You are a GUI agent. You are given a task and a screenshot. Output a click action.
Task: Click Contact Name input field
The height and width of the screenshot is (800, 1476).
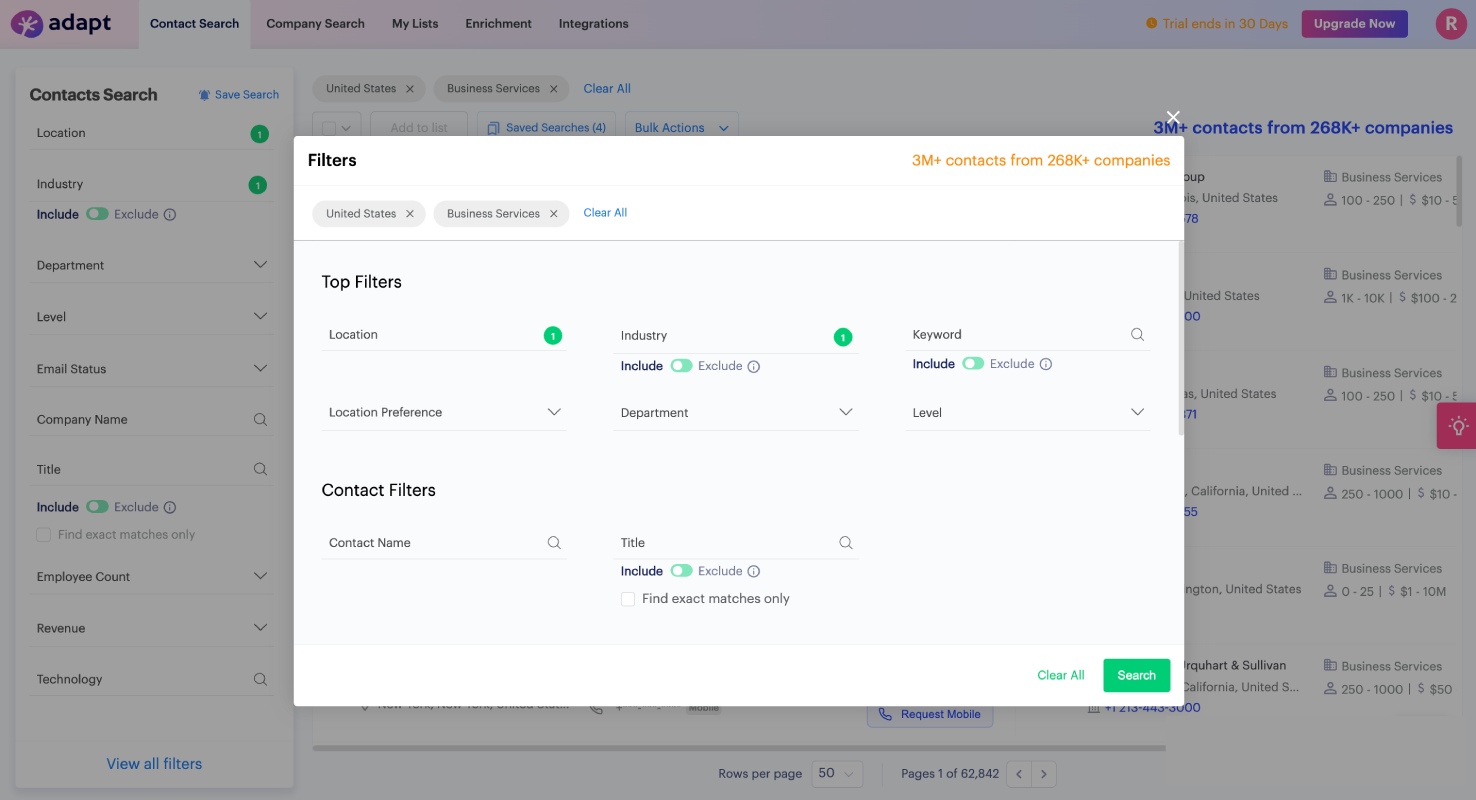pos(444,543)
